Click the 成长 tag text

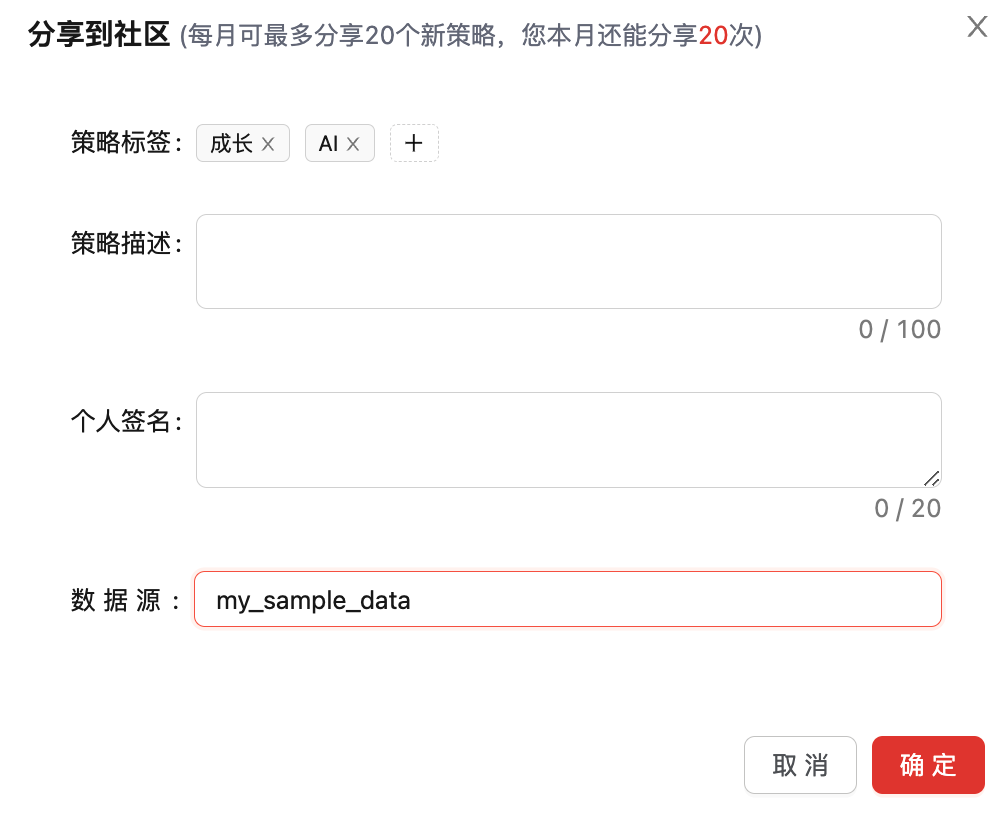click(x=231, y=144)
